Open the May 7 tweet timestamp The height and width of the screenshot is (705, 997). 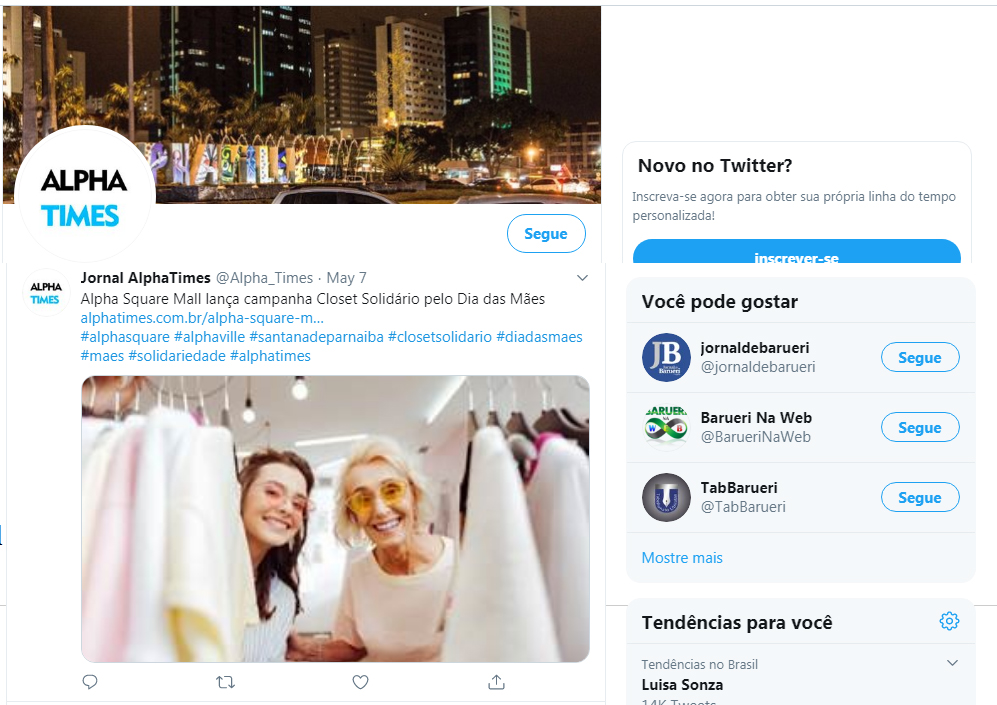[x=347, y=278]
